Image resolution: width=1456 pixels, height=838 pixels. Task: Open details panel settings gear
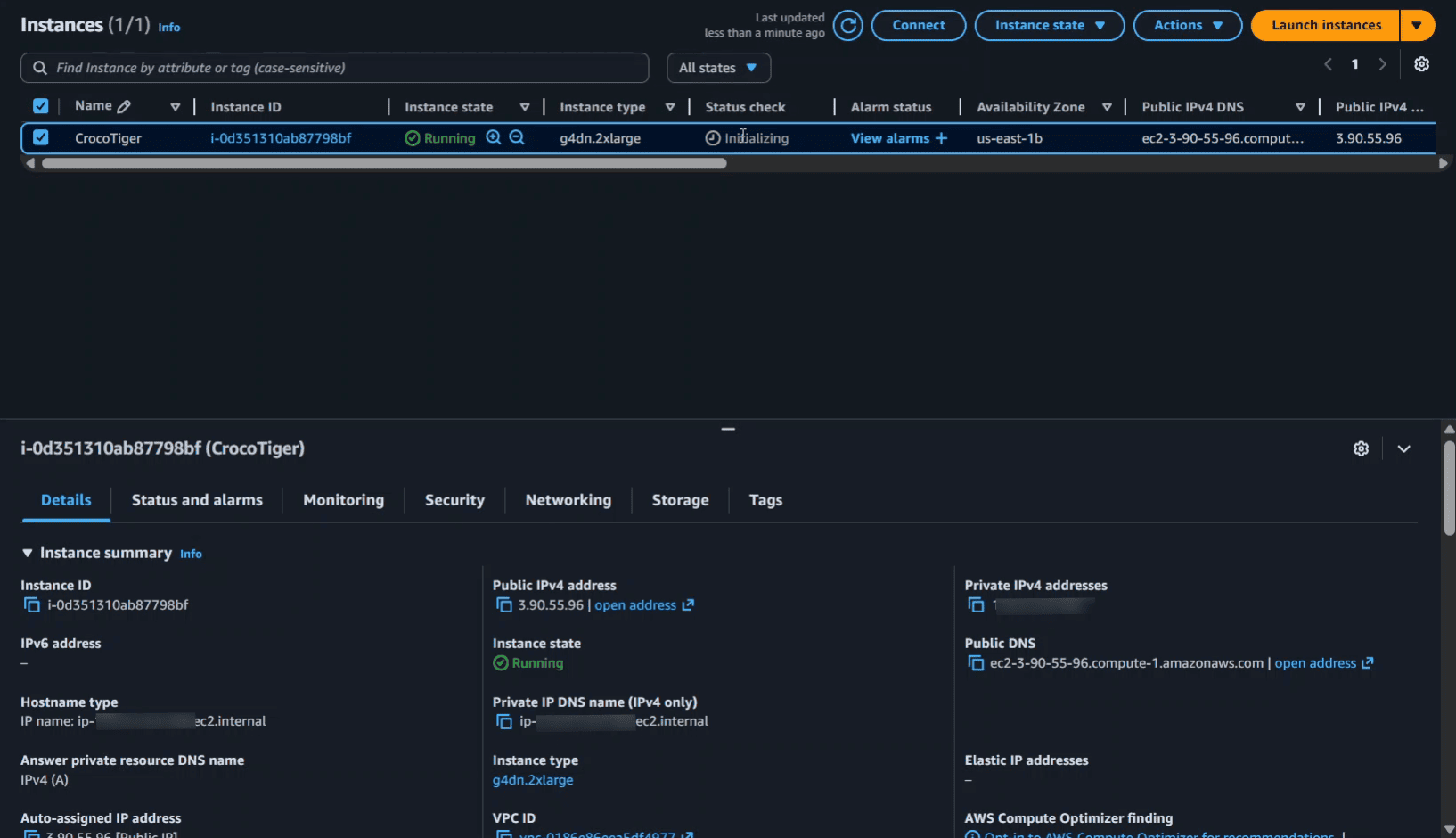coord(1361,448)
